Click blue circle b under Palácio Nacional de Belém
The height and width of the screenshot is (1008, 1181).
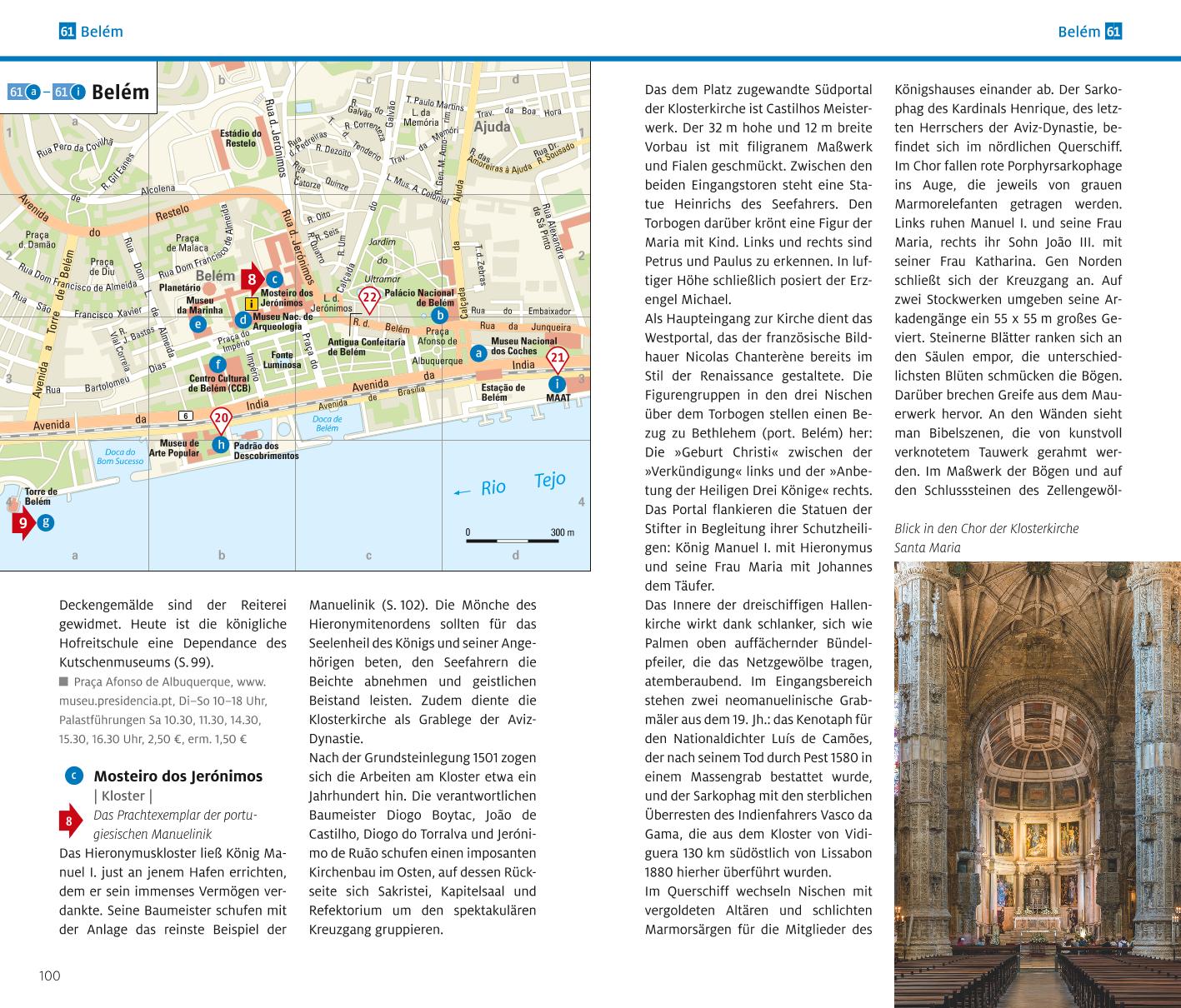point(441,315)
